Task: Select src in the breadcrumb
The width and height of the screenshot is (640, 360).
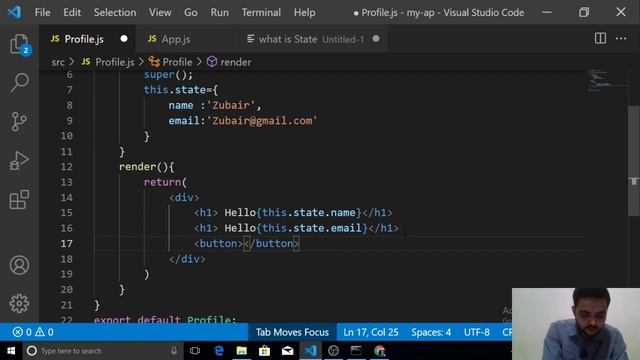Action: [x=58, y=62]
